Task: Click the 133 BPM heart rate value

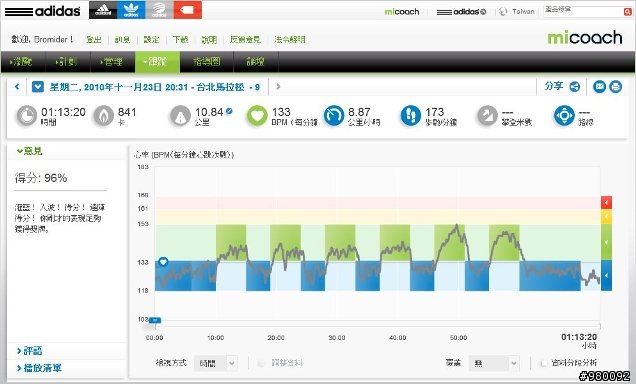Action: tap(281, 112)
